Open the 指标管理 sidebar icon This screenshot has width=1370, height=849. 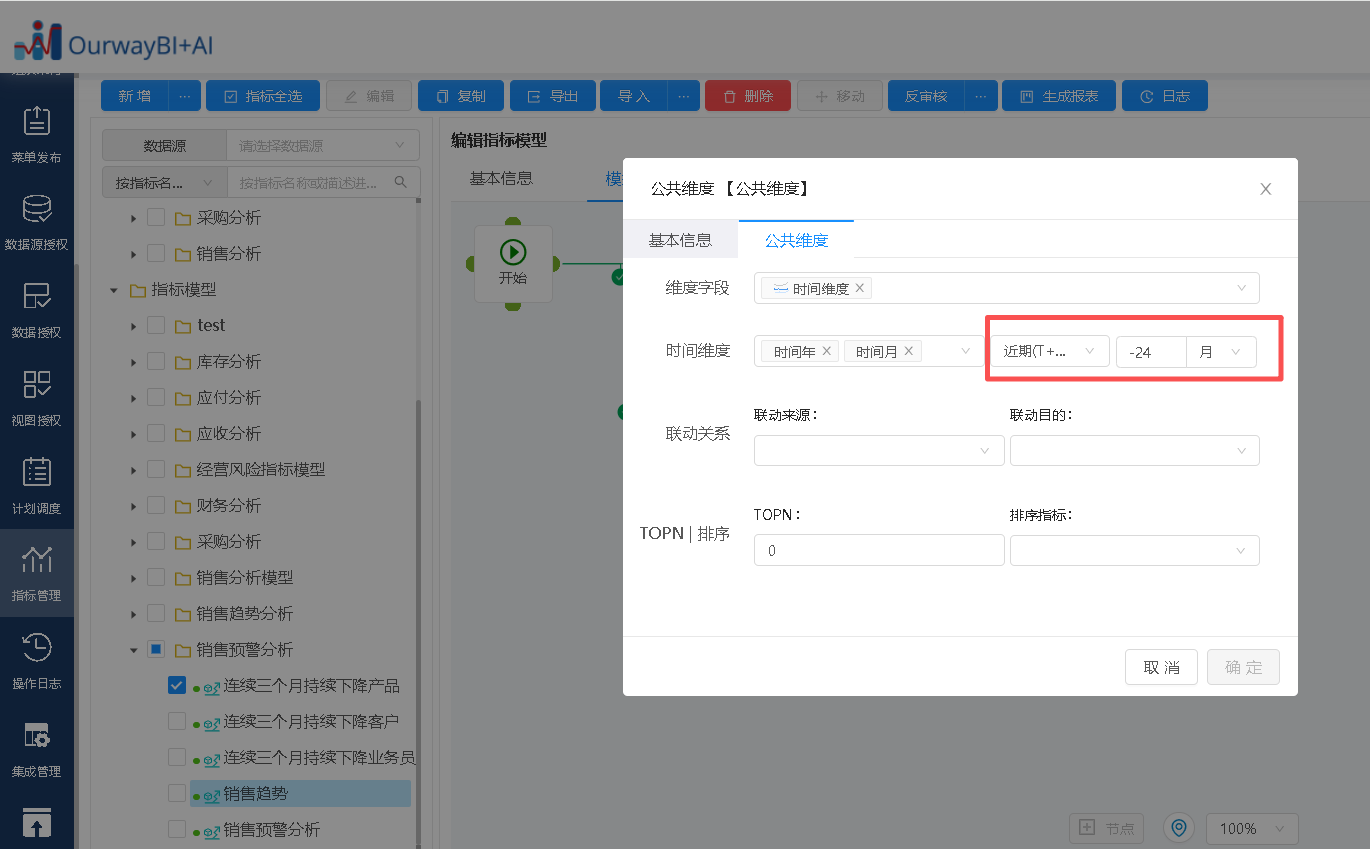pyautogui.click(x=37, y=572)
